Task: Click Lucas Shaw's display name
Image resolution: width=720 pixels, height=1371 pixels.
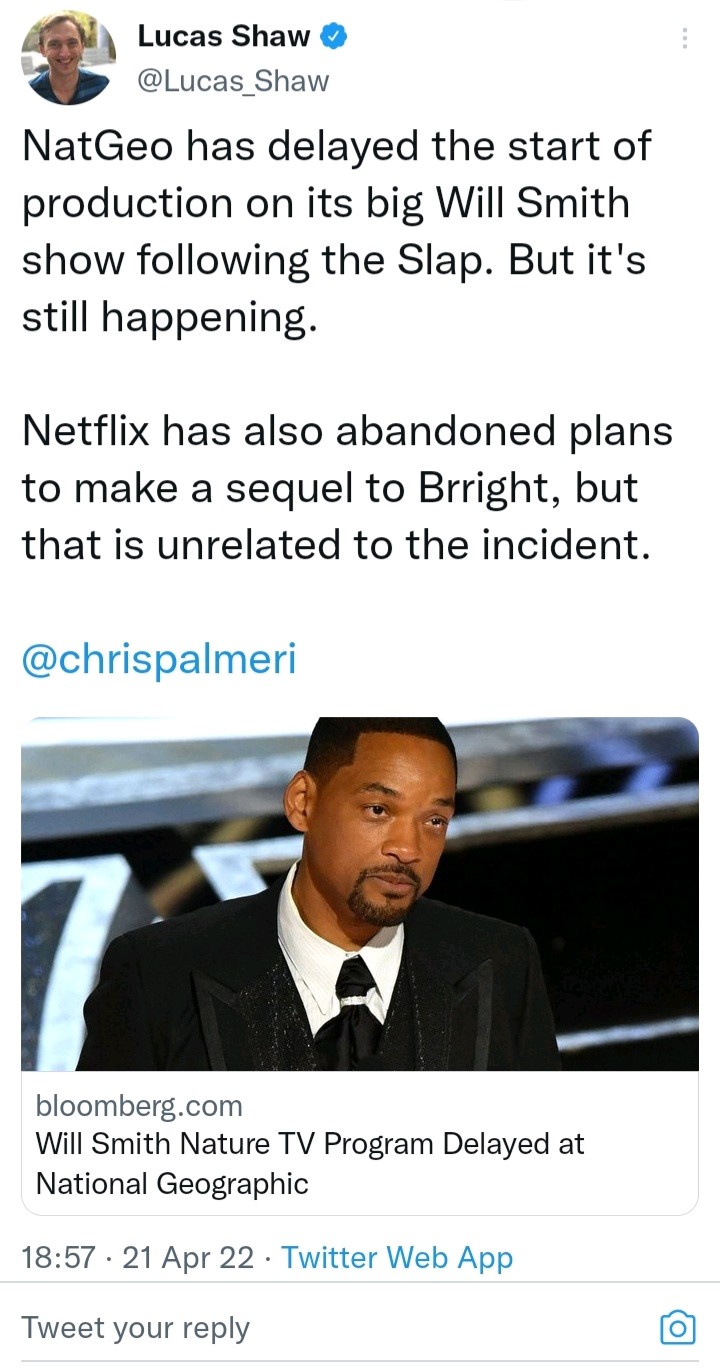Action: click(x=222, y=36)
